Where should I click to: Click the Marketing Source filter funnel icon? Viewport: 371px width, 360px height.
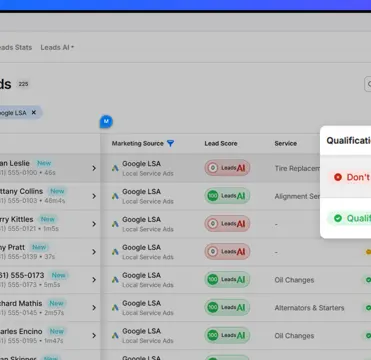[170, 143]
